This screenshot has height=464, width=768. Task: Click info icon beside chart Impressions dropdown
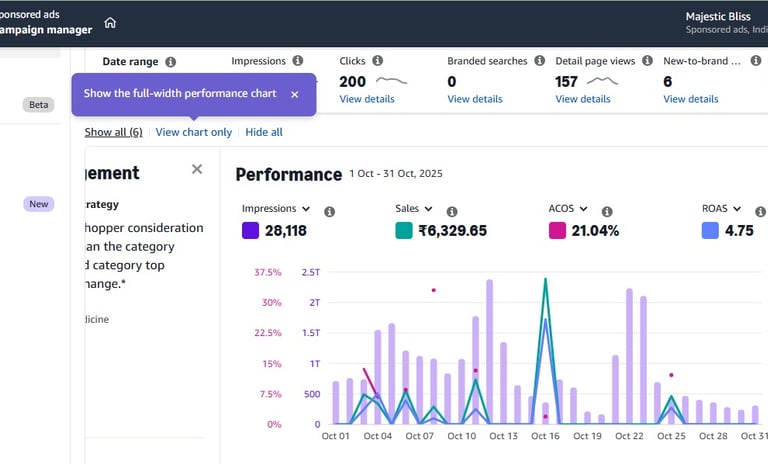(329, 211)
